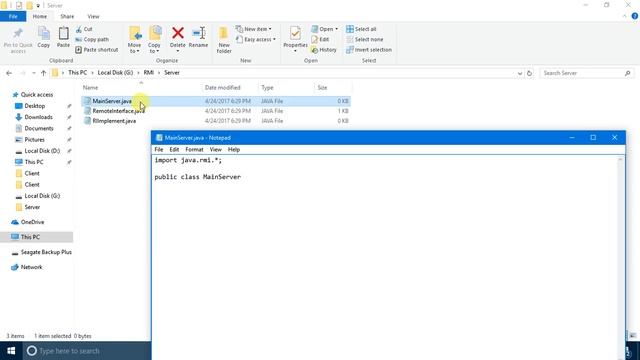Open Notepad's Format menu
Viewport: 640px width, 360px height.
tap(194, 149)
